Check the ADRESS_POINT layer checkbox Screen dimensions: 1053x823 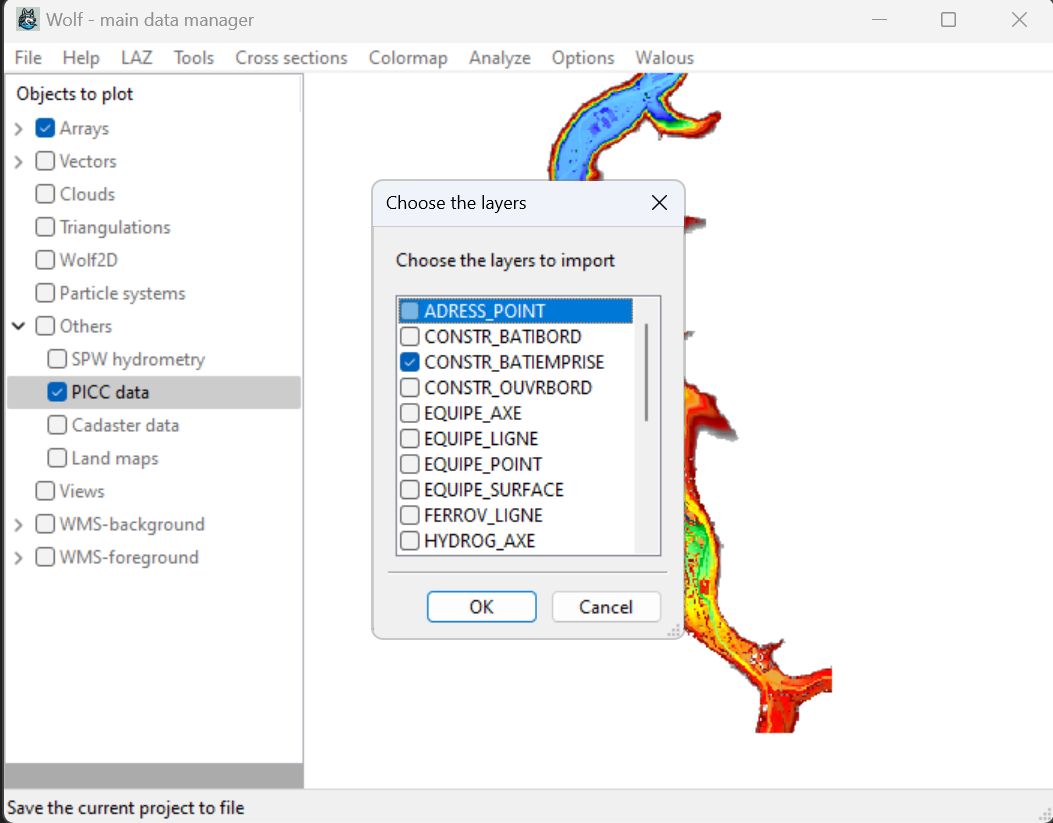pyautogui.click(x=409, y=311)
